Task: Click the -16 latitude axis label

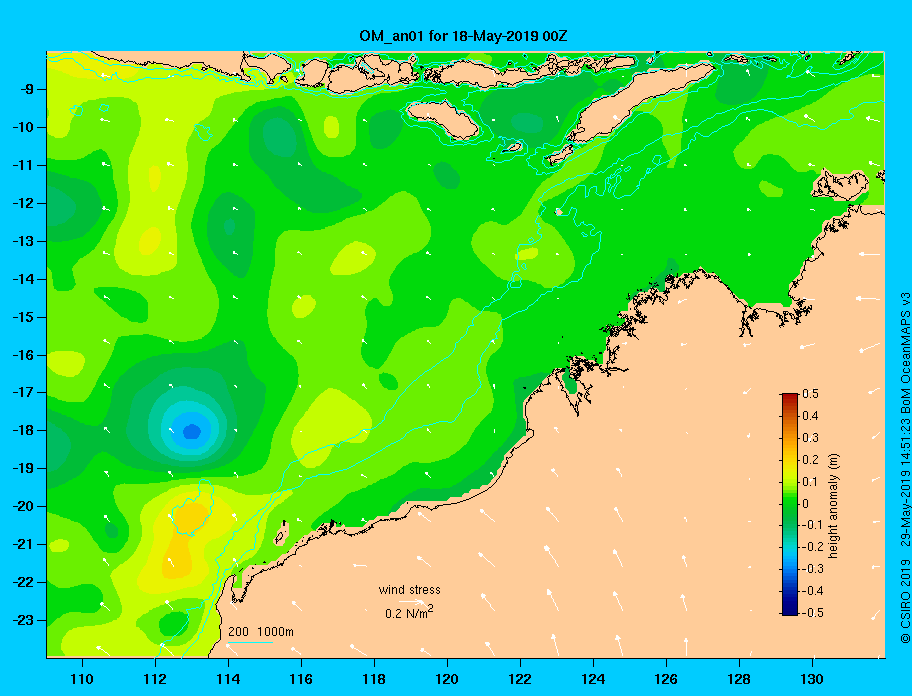Action: (23, 355)
